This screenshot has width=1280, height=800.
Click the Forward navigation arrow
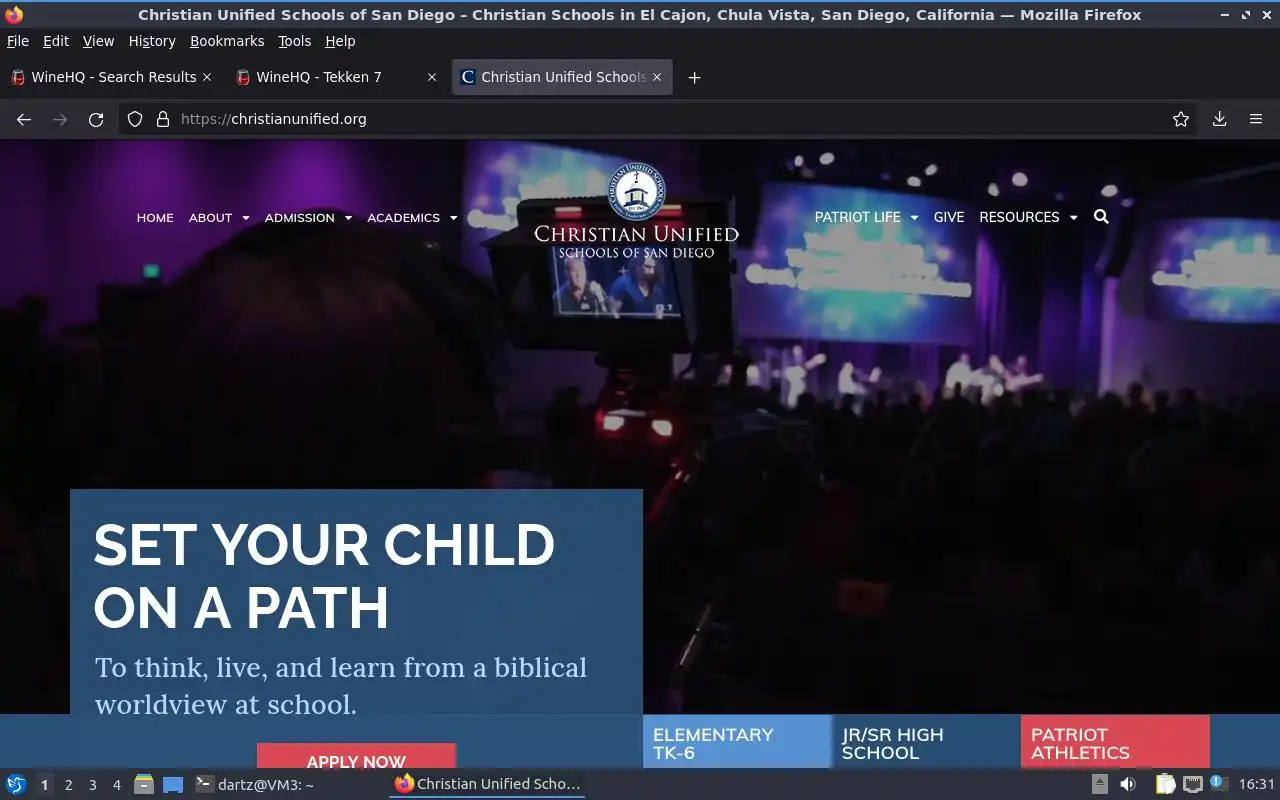pos(60,119)
